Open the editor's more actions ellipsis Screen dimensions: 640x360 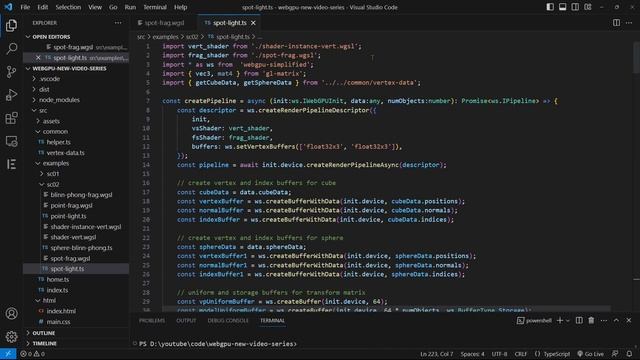point(629,23)
